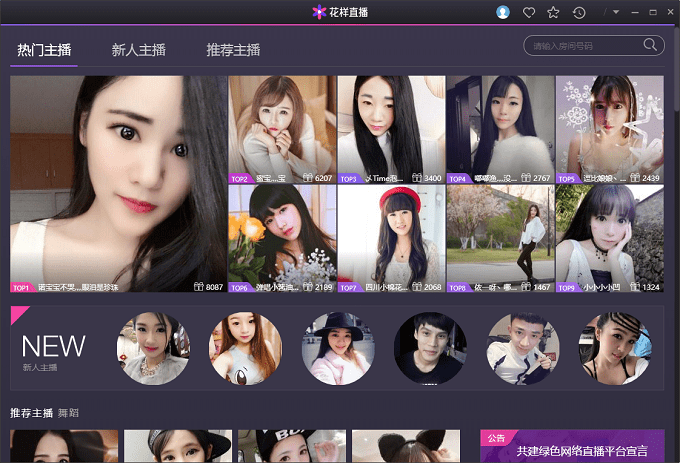Expand the title bar dropdown arrow menu
This screenshot has height=463, width=680.
pyautogui.click(x=616, y=12)
